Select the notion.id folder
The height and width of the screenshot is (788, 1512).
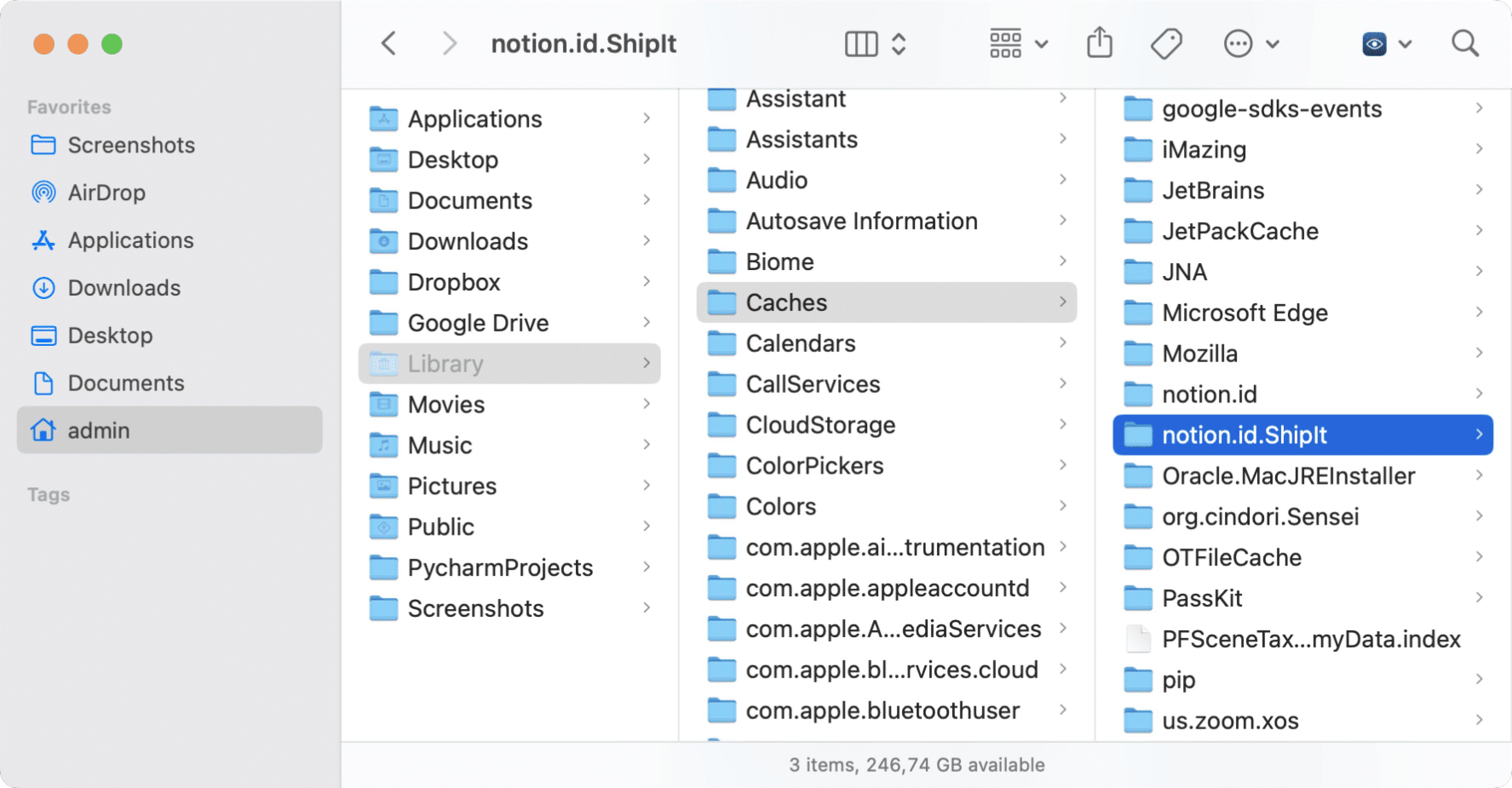pyautogui.click(x=1209, y=394)
